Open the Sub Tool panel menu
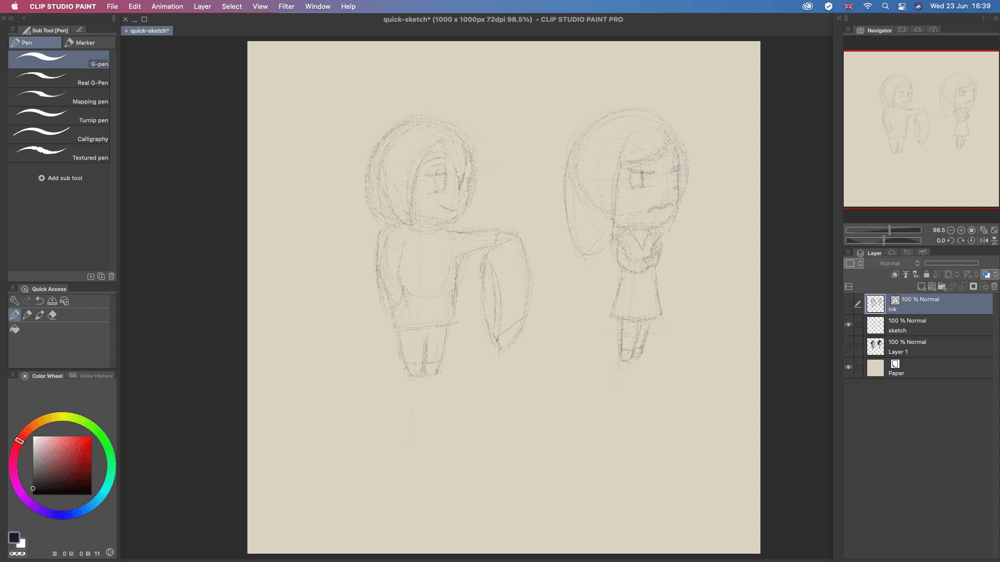Viewport: 1000px width, 562px height. pos(12,30)
